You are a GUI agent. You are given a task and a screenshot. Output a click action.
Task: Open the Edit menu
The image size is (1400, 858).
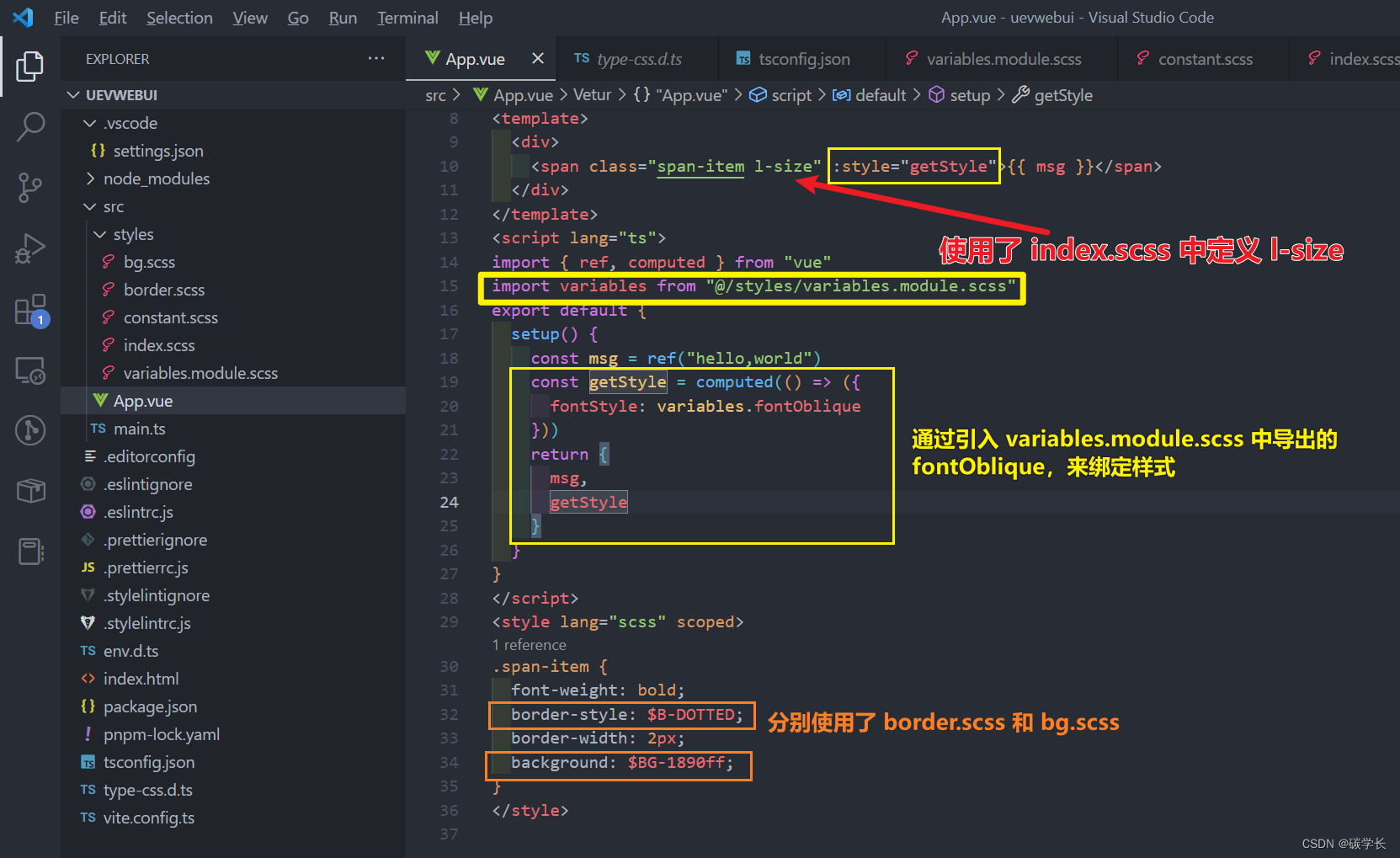(113, 18)
